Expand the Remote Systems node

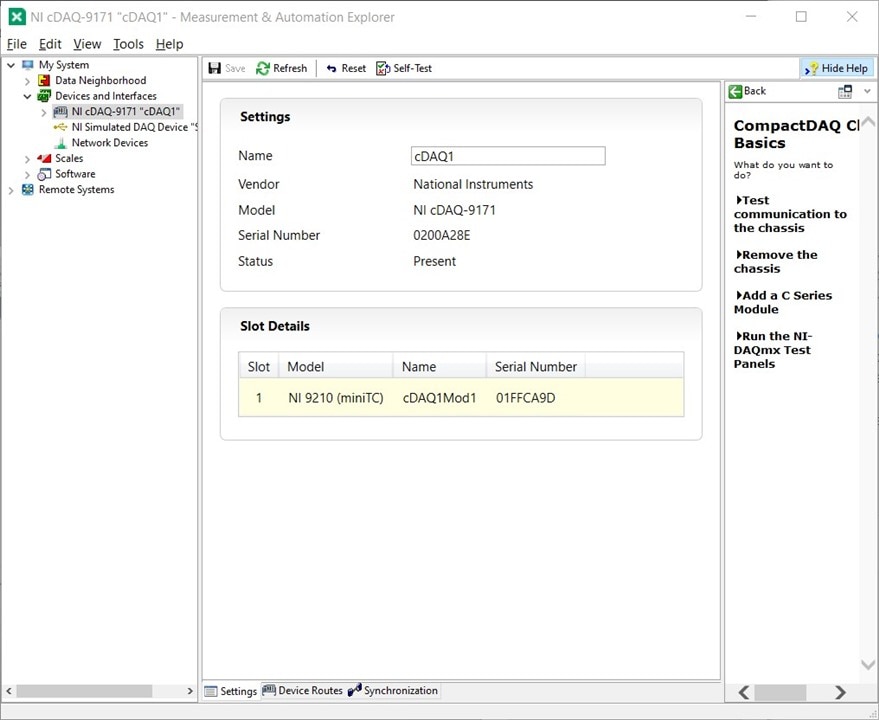pos(11,190)
